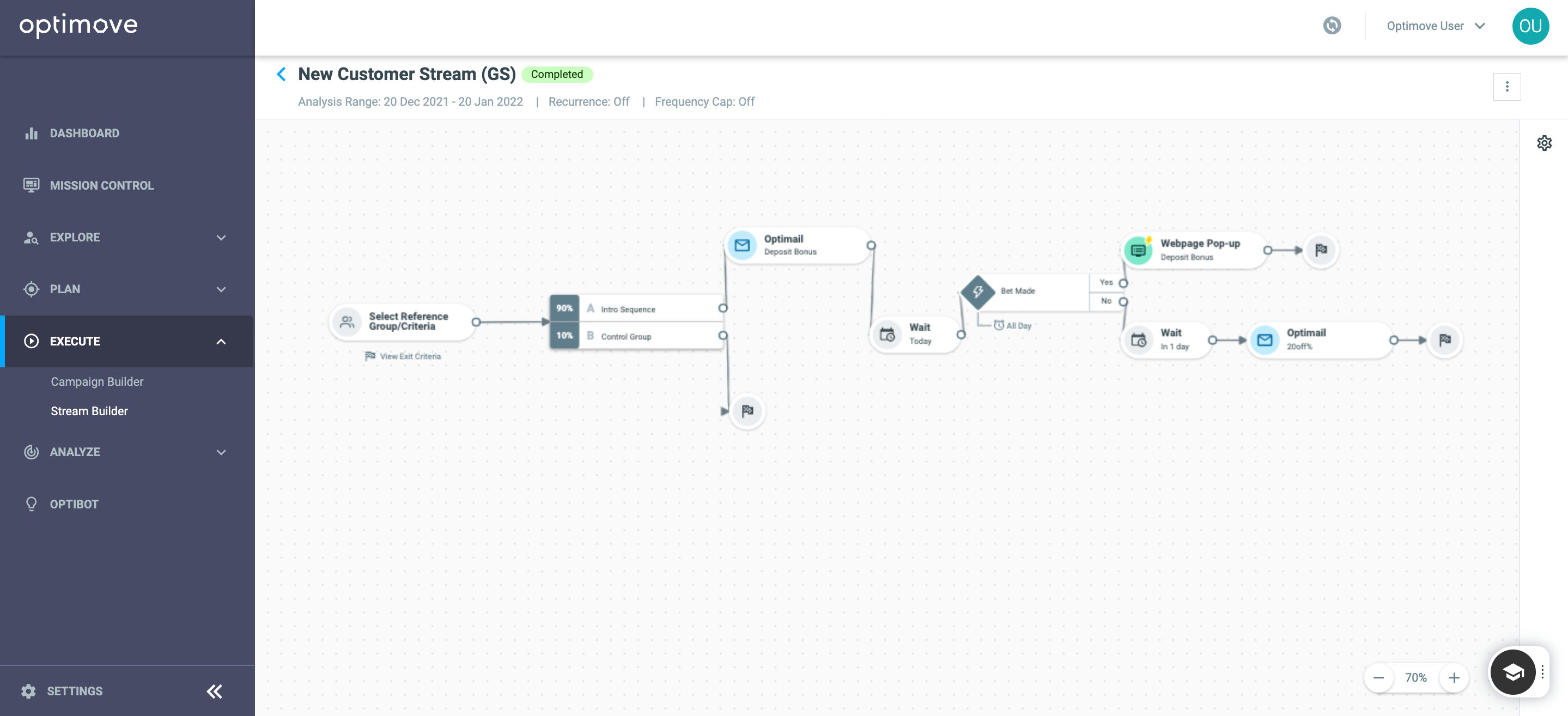This screenshot has height=716, width=1568.
Task: Open canvas settings gear icon
Action: 1544,143
